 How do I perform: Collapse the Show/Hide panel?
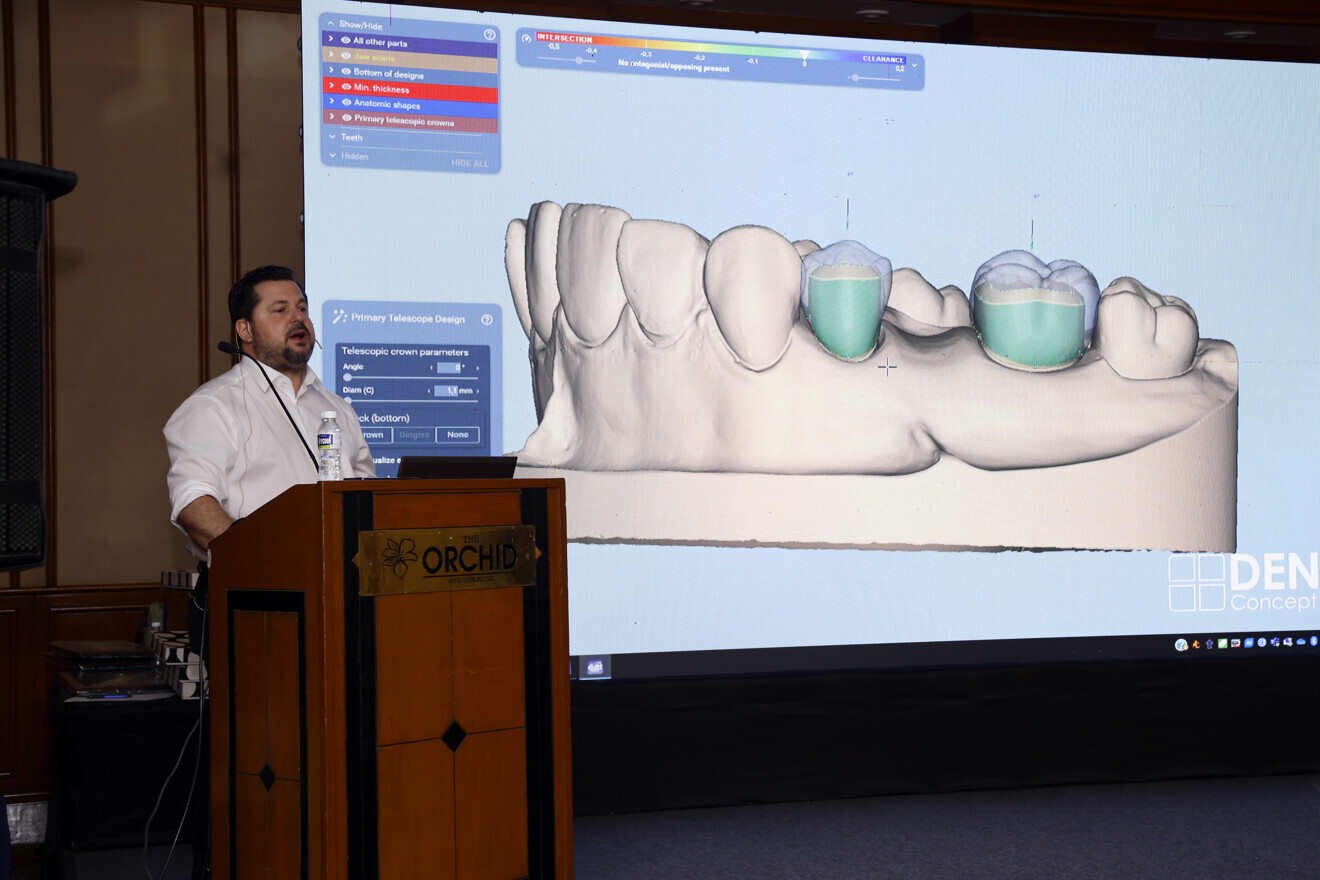pos(331,24)
